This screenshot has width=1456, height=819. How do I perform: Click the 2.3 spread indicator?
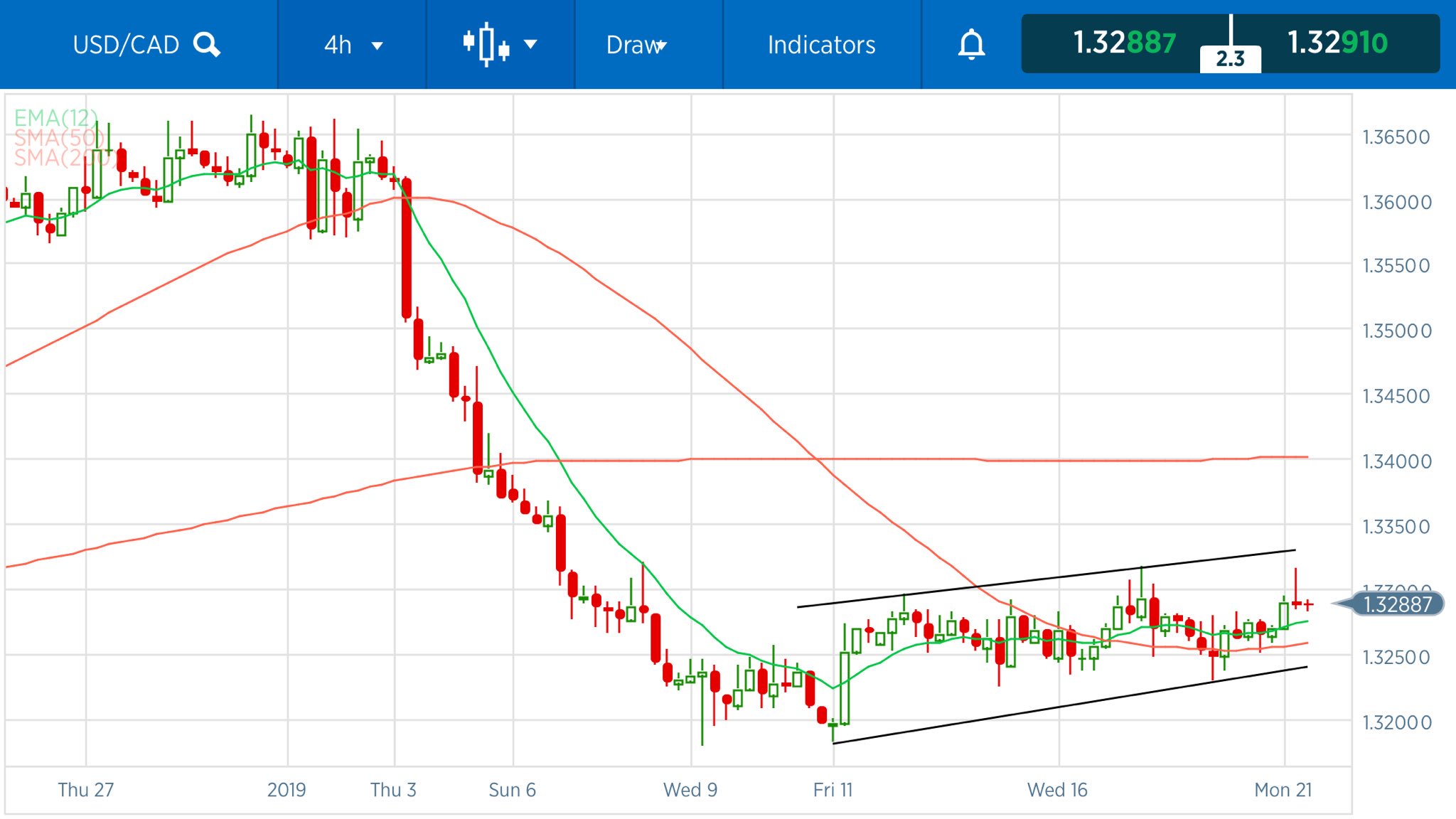(x=1230, y=59)
